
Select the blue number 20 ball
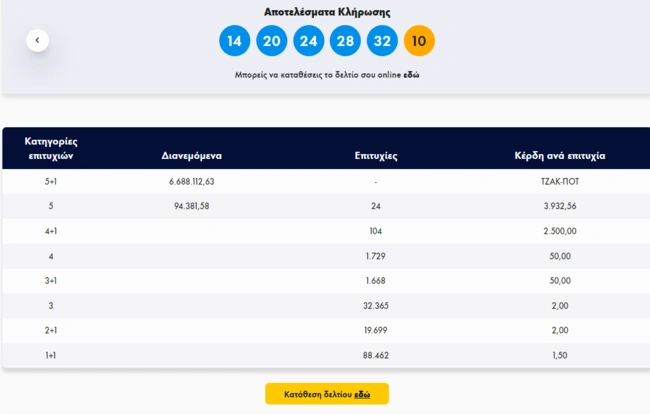(x=271, y=41)
